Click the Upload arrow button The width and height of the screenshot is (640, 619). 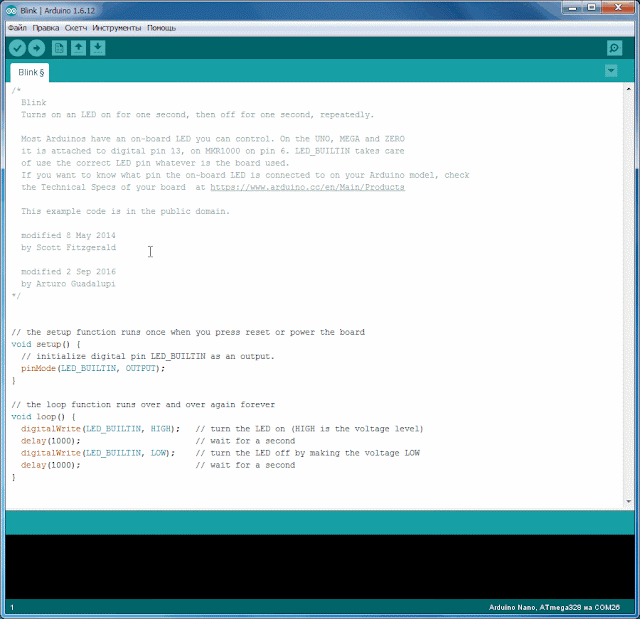pos(36,48)
